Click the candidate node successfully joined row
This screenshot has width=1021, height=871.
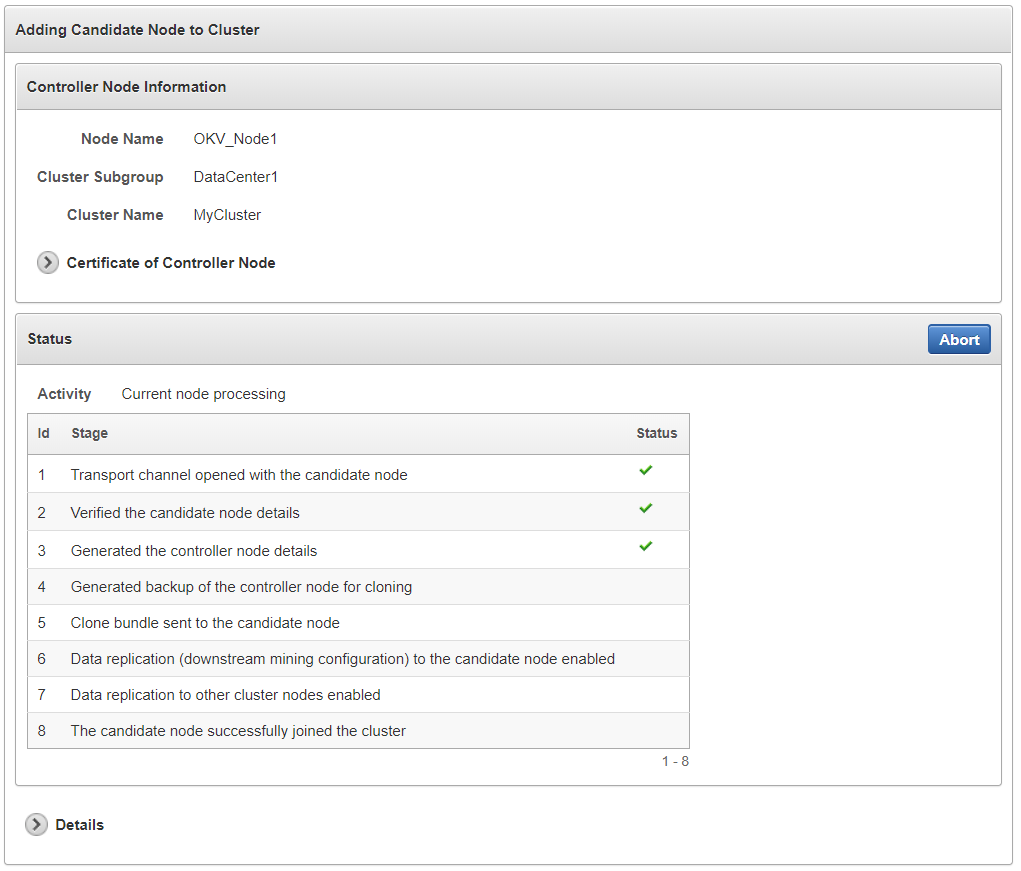[x=238, y=731]
